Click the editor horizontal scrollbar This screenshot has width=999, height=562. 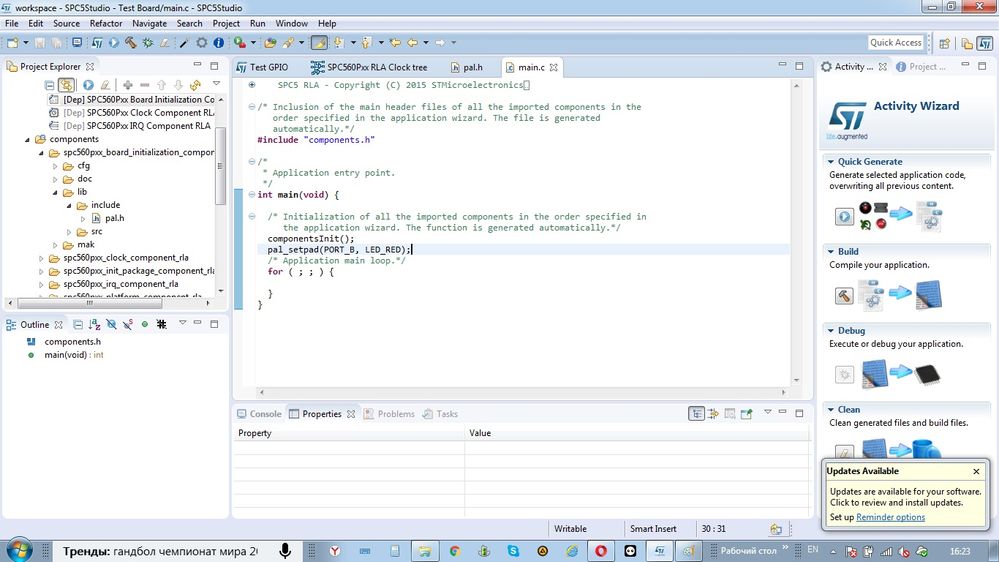pyautogui.click(x=522, y=392)
